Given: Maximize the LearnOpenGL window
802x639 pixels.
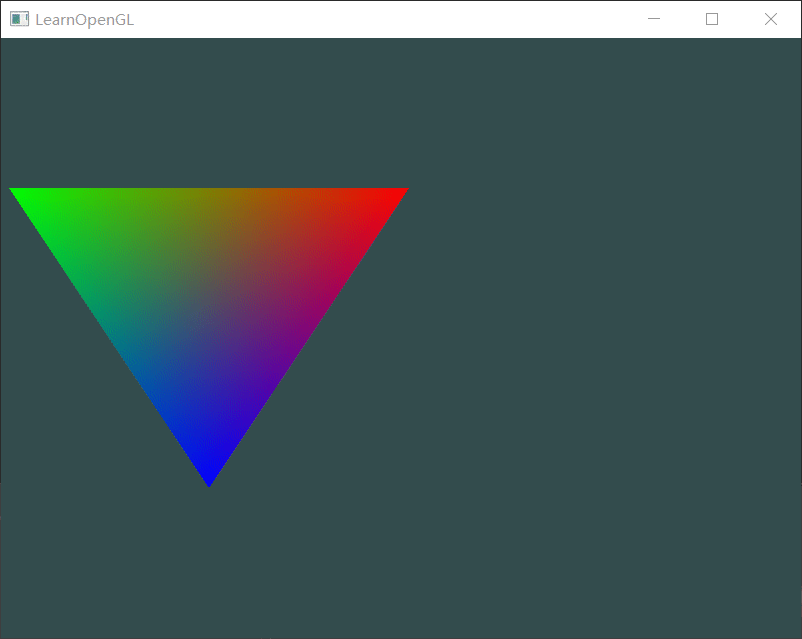Looking at the screenshot, I should pyautogui.click(x=712, y=19).
